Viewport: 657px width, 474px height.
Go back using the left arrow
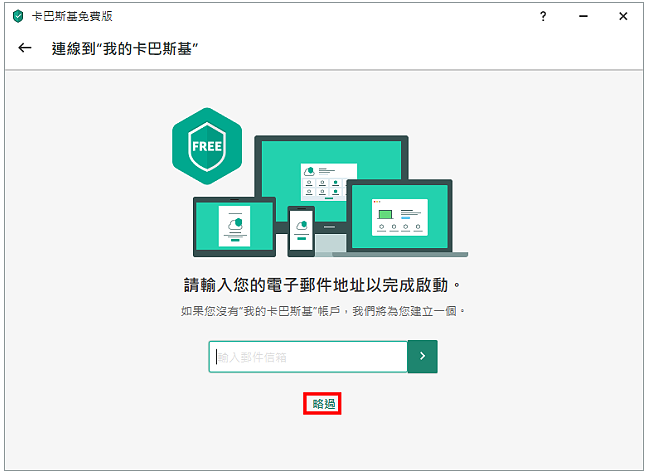25,48
